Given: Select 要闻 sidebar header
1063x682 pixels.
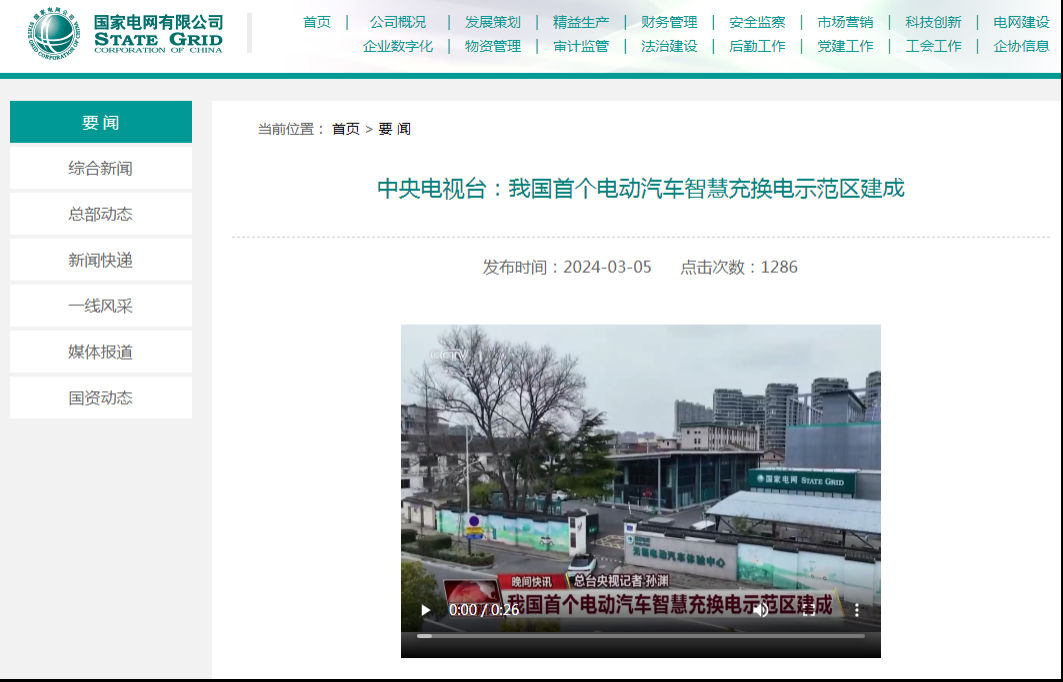Looking at the screenshot, I should 101,122.
